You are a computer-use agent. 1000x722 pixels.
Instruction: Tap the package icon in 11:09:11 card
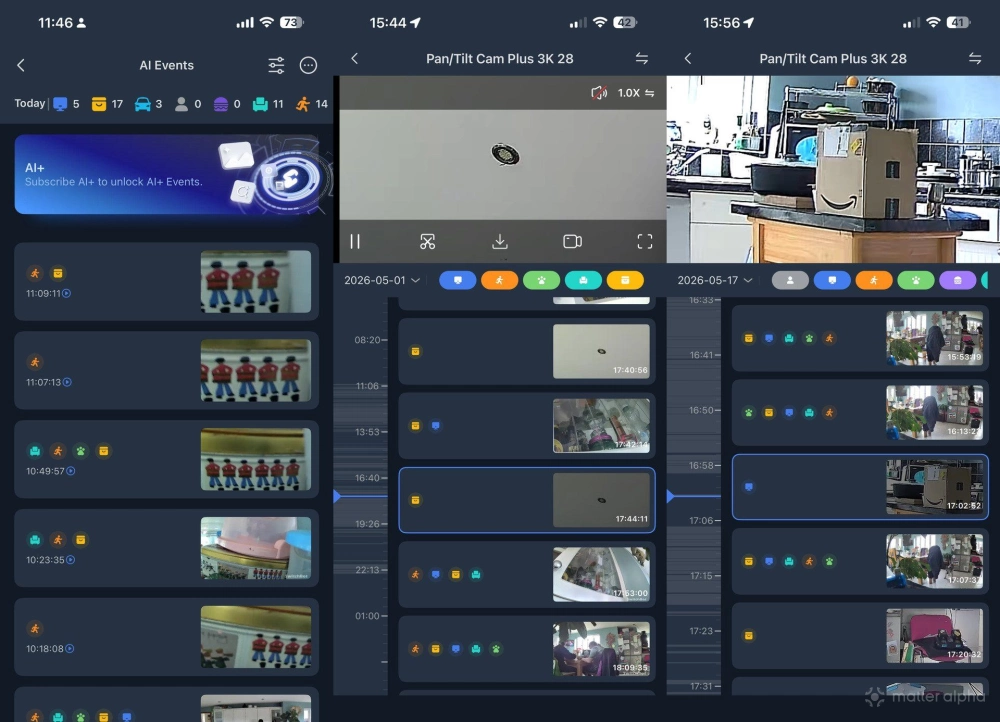58,274
